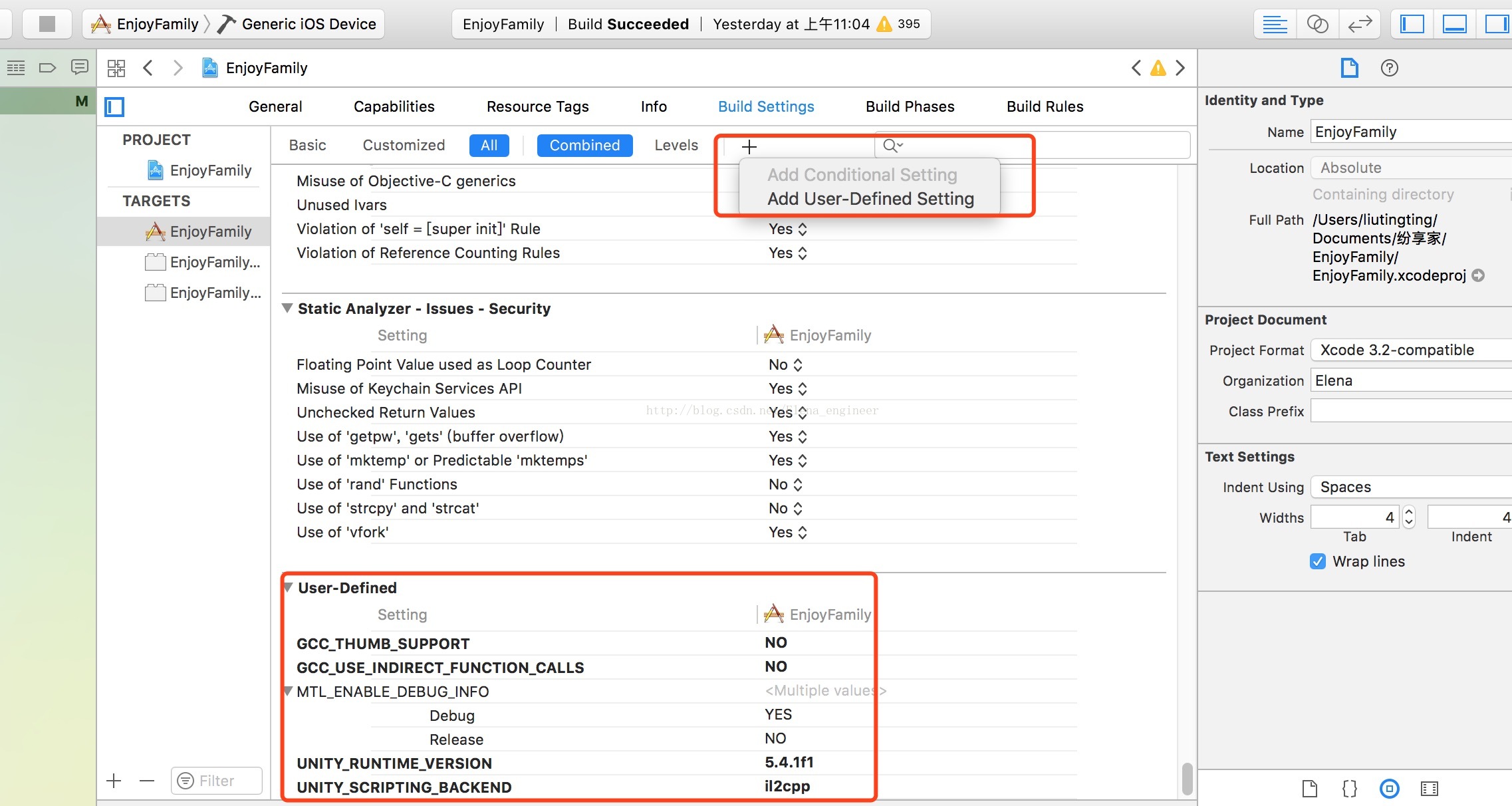The height and width of the screenshot is (806, 1512).
Task: Click the Combined view toggle
Action: click(585, 145)
